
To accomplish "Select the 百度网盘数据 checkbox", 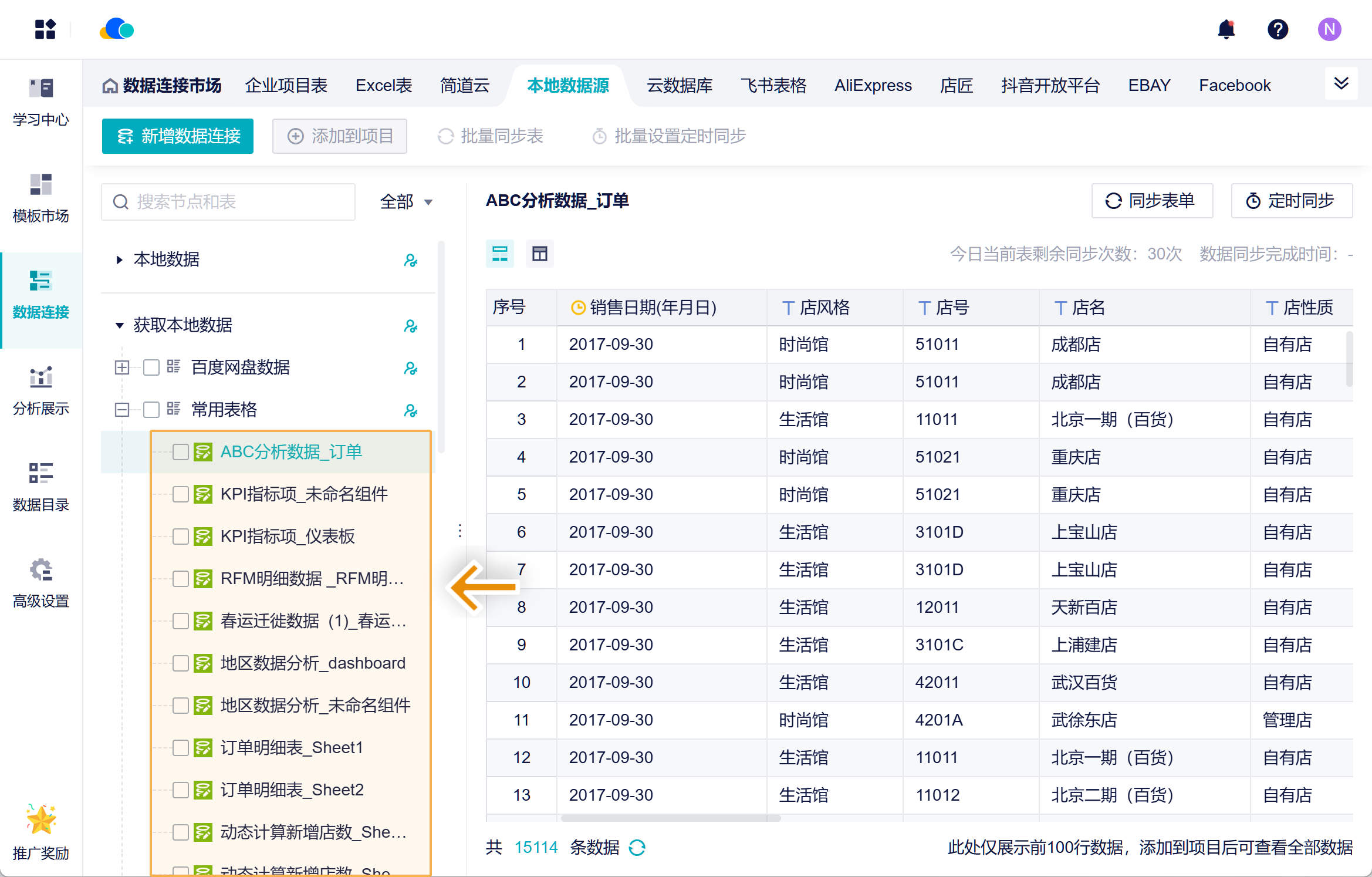I will pyautogui.click(x=151, y=367).
